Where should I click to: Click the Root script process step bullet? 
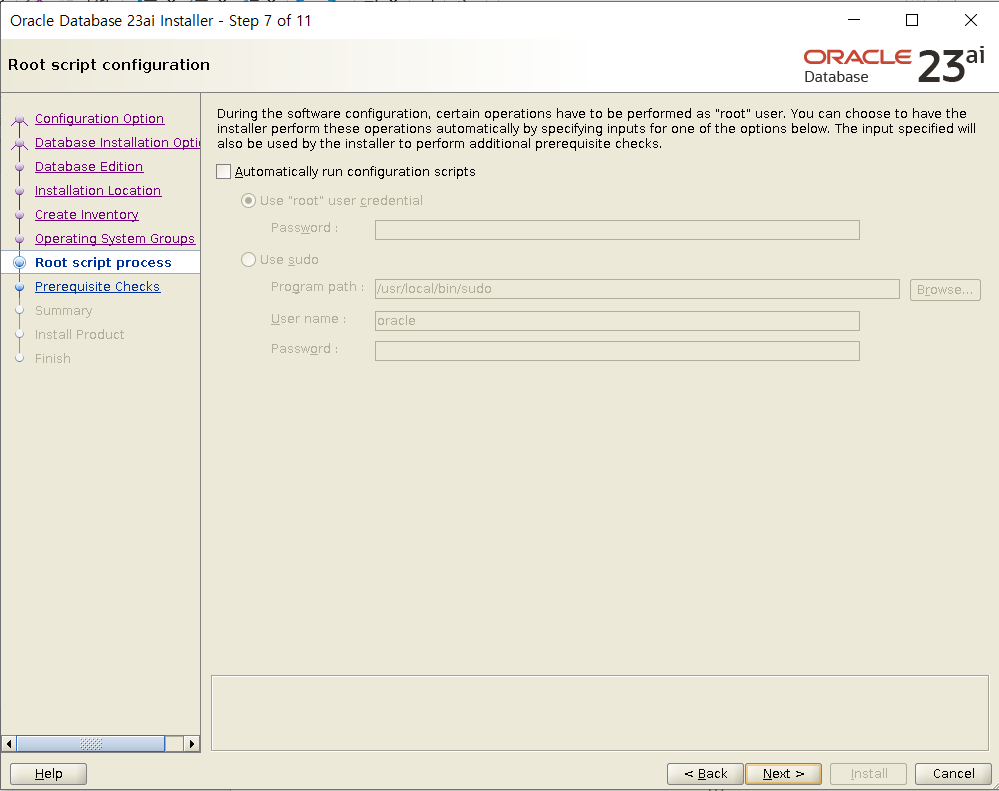coord(20,262)
